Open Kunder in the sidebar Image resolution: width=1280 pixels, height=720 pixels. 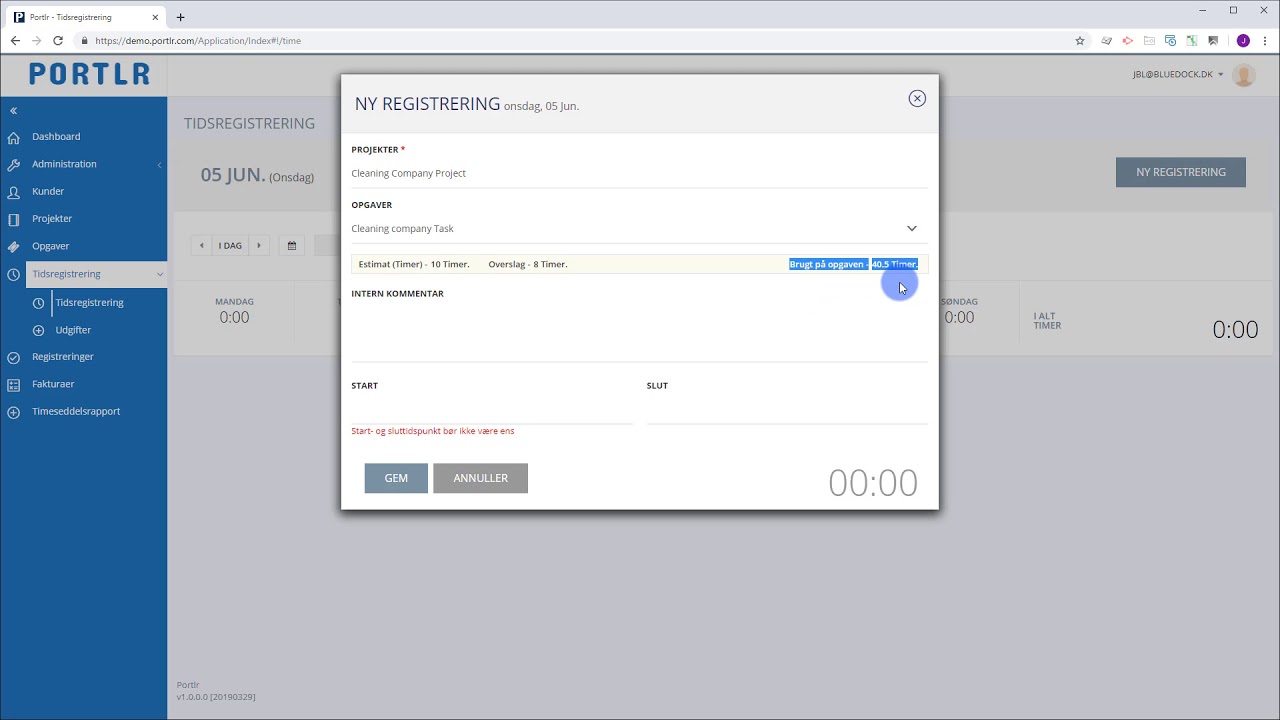(x=48, y=191)
